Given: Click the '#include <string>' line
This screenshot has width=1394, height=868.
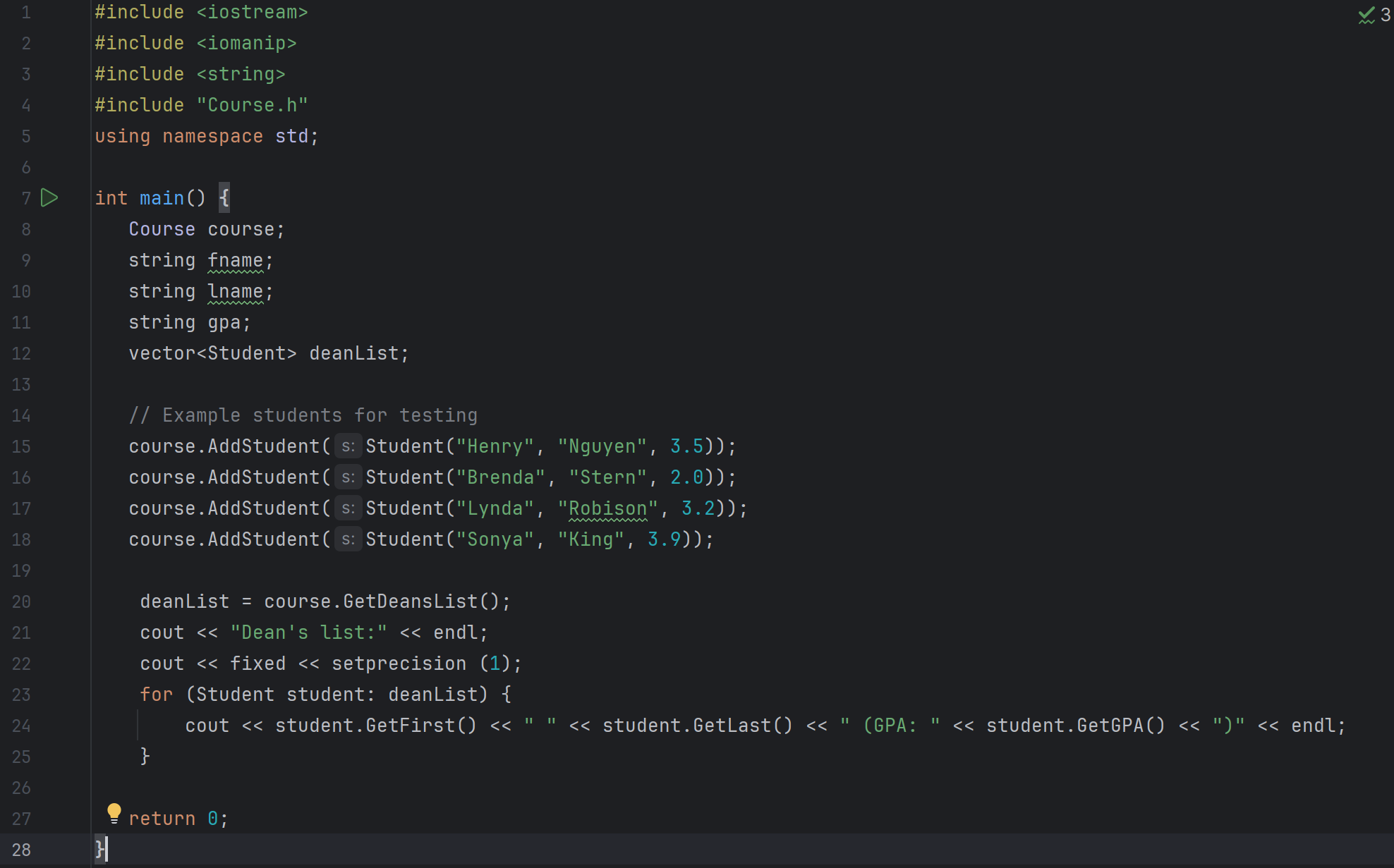Looking at the screenshot, I should 190,74.
